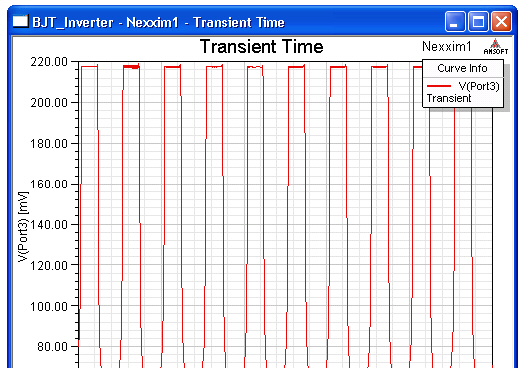Click the Transient label in legend

tap(449, 98)
